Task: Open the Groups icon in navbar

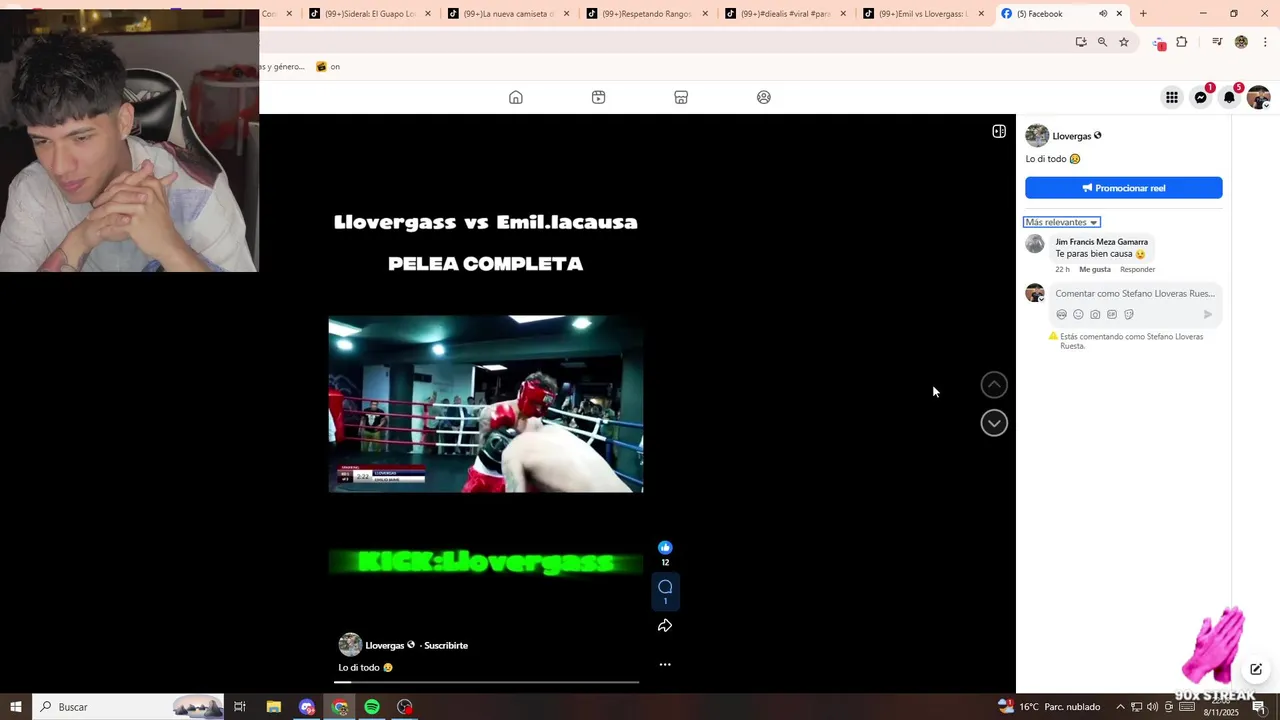Action: point(764,97)
